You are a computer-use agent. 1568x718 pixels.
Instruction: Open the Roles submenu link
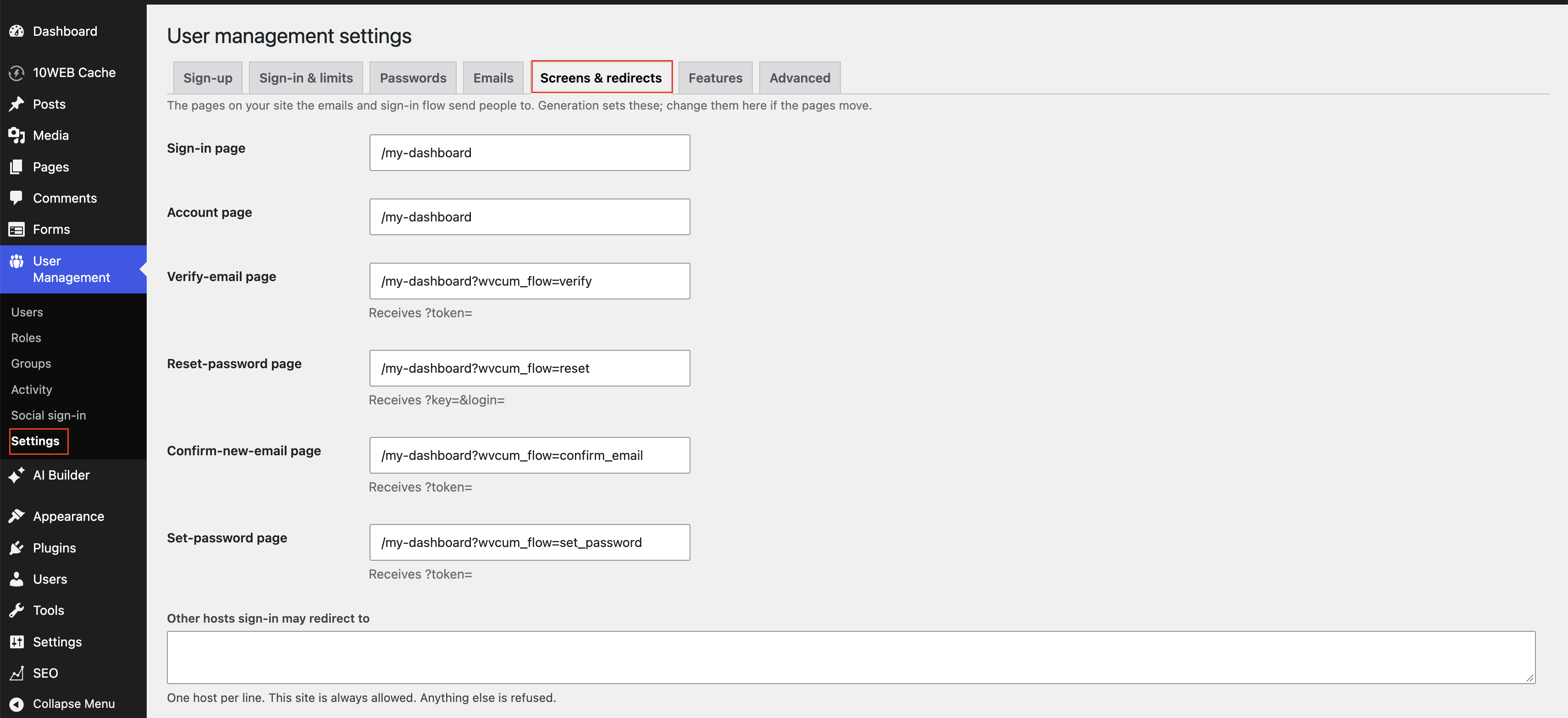(x=26, y=338)
